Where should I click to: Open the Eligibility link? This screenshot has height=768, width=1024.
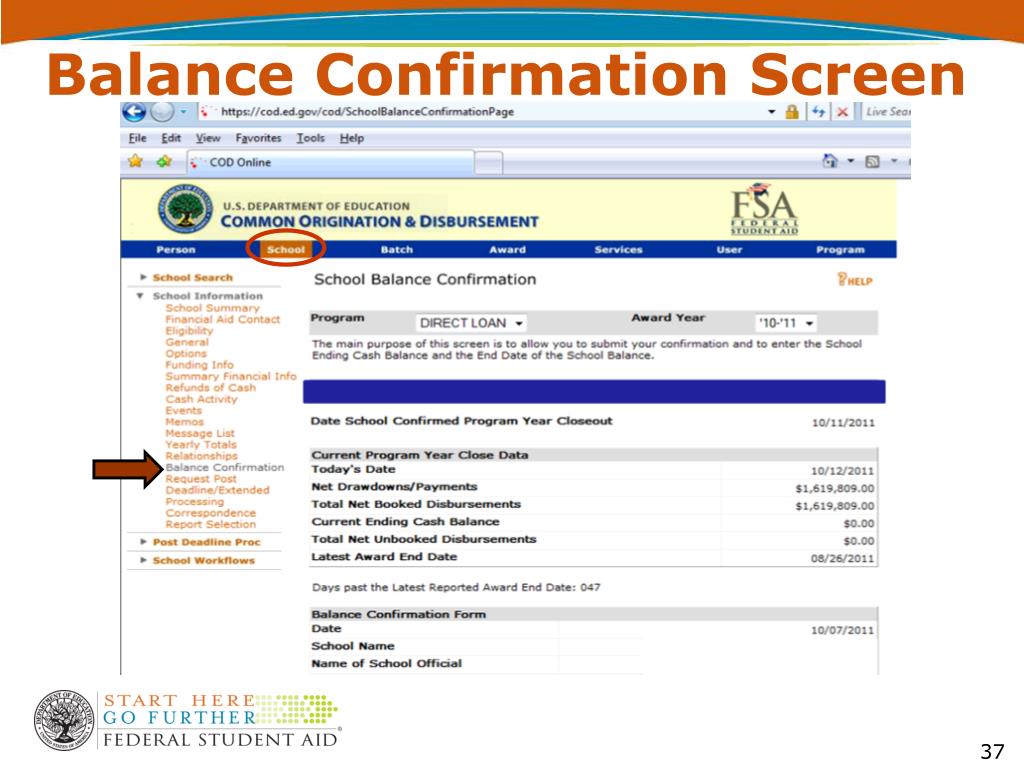click(x=189, y=330)
